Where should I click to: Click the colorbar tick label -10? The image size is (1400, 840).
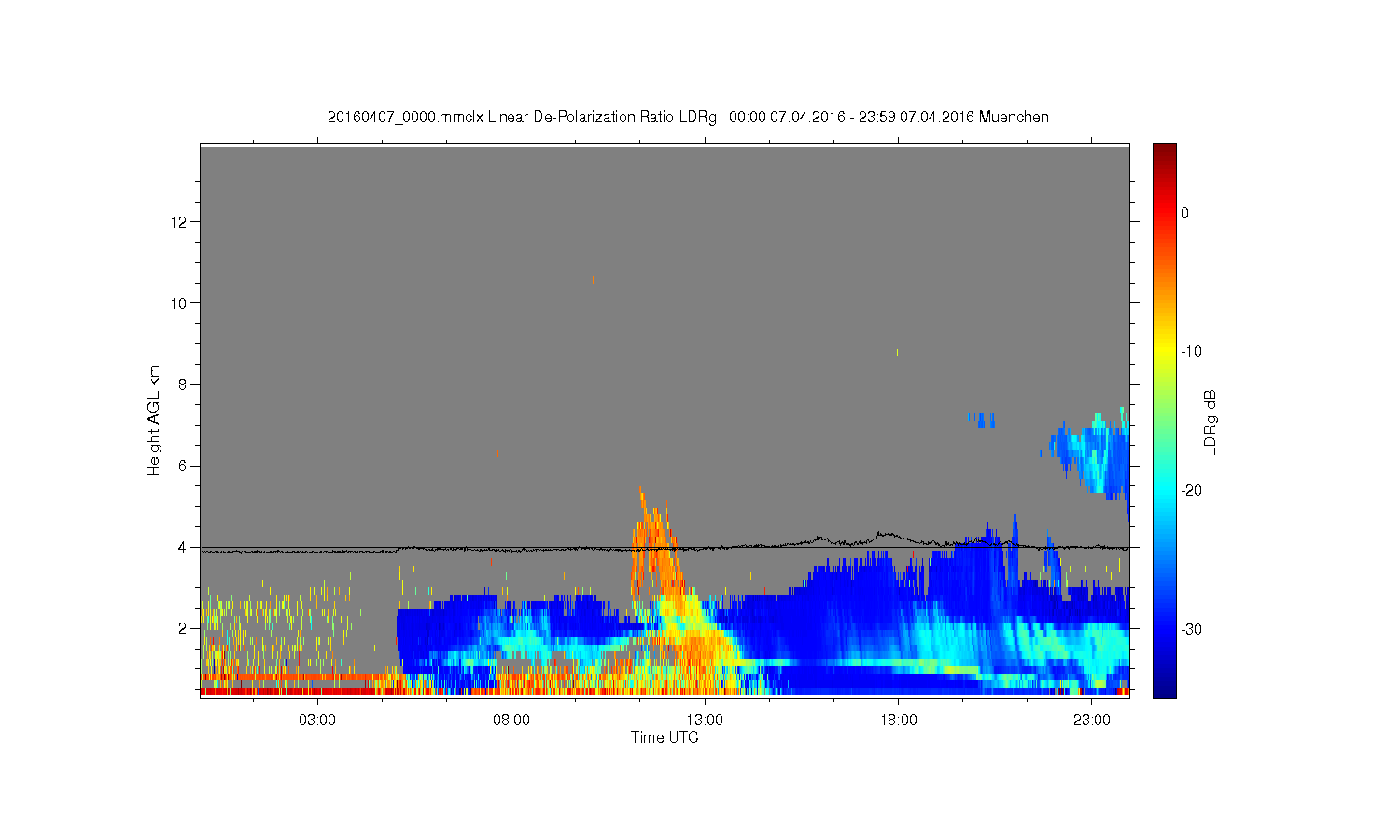point(1191,352)
